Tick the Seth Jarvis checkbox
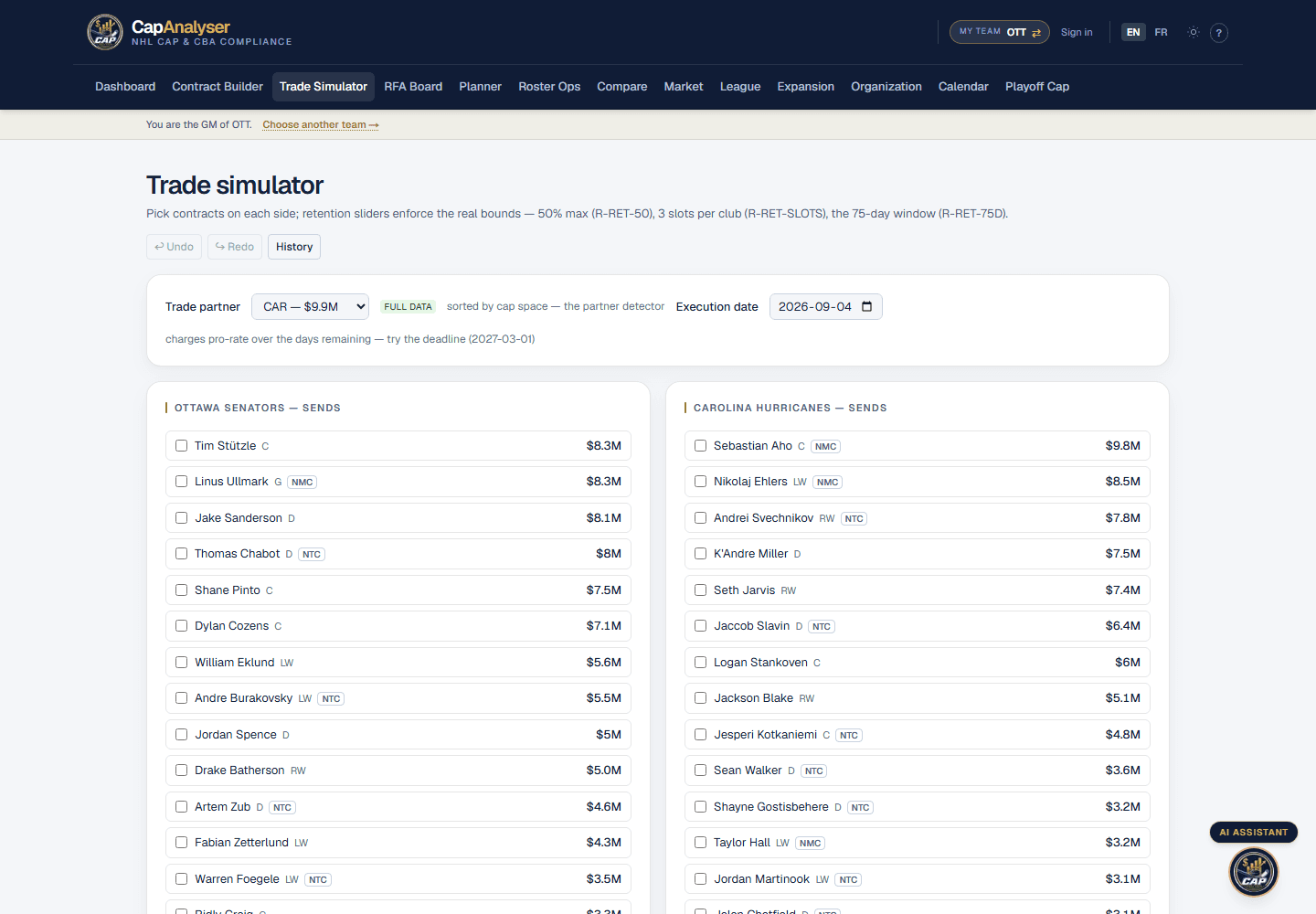The height and width of the screenshot is (914, 1316). click(700, 590)
